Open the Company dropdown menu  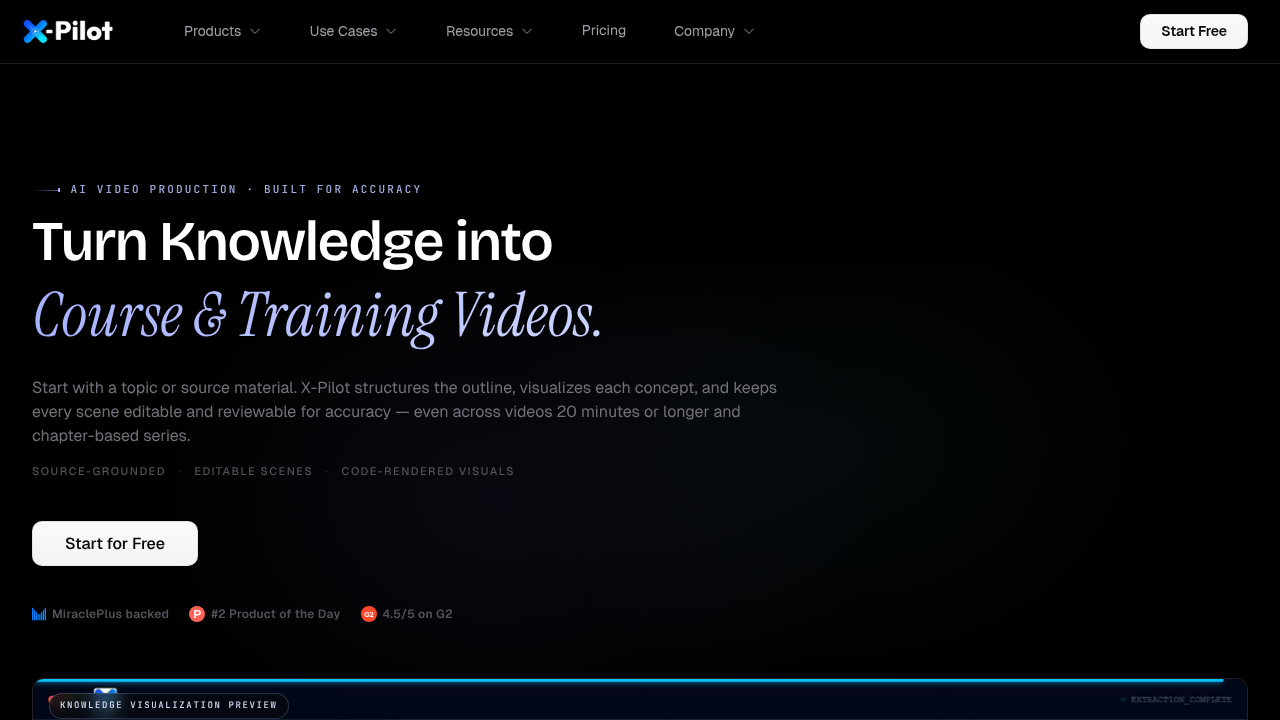714,31
